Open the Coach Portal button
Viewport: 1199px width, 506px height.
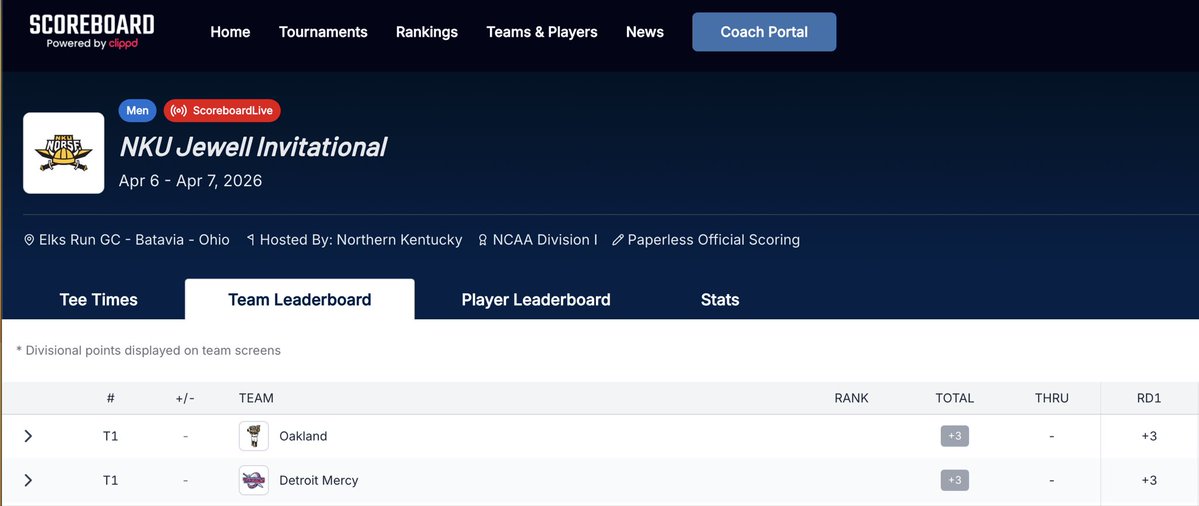click(x=764, y=32)
